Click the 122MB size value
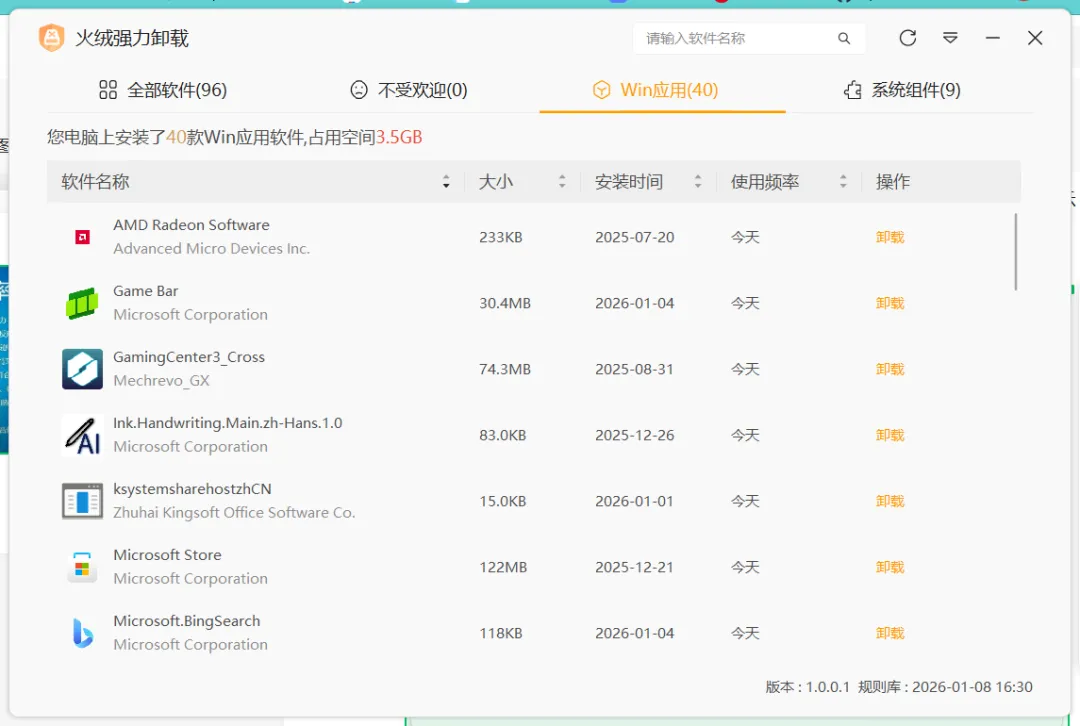Screen dimensions: 1080x726 503,568
